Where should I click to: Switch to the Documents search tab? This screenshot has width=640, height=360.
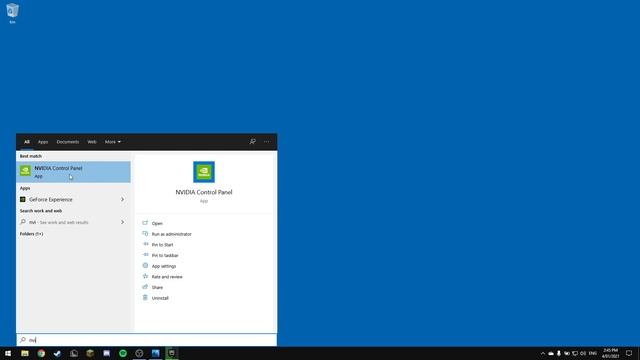pos(68,142)
